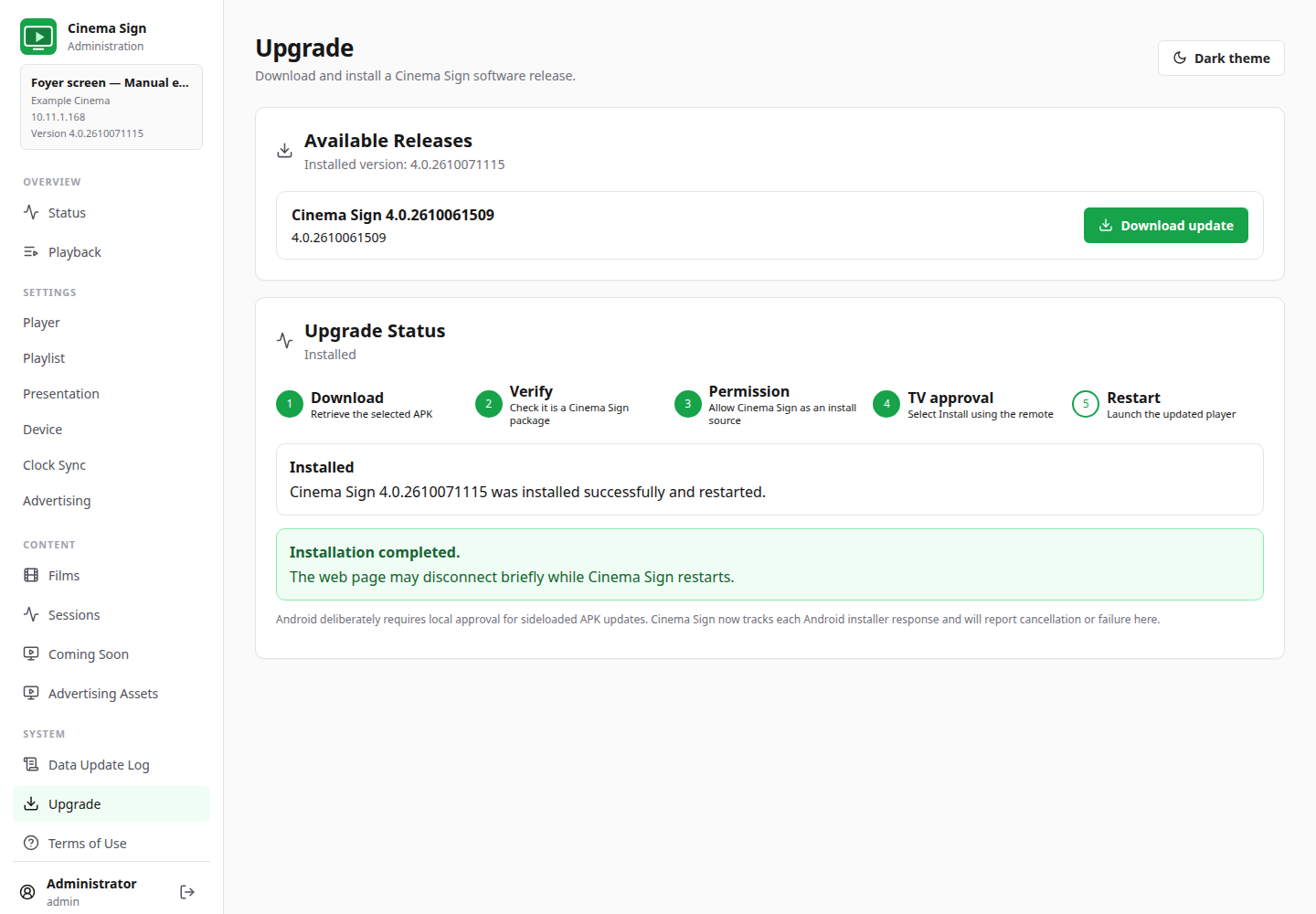
Task: Click the Available Releases download icon
Action: coord(285,150)
